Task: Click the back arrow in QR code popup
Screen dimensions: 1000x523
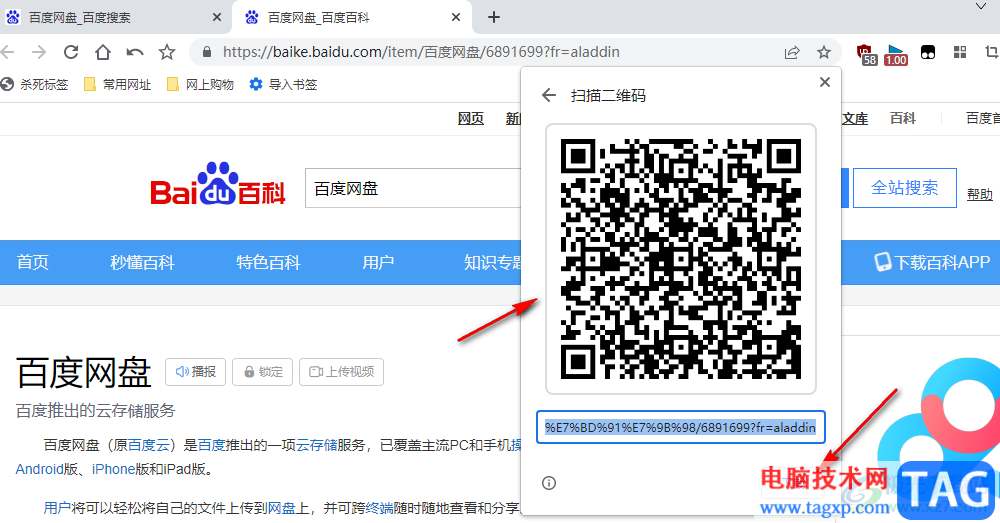Action: pyautogui.click(x=548, y=96)
